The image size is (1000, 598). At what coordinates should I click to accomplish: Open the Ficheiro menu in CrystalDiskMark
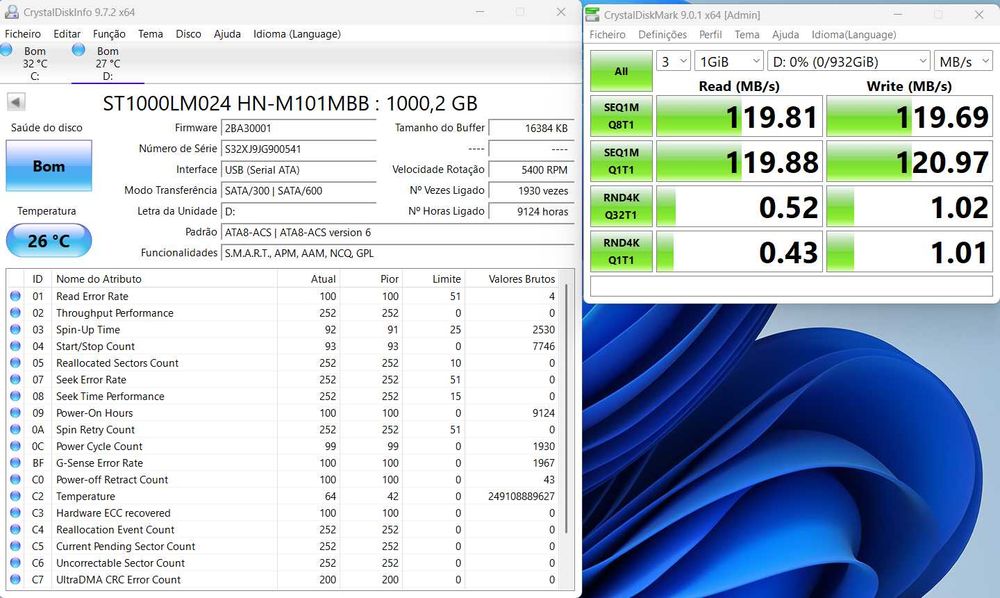click(x=607, y=34)
